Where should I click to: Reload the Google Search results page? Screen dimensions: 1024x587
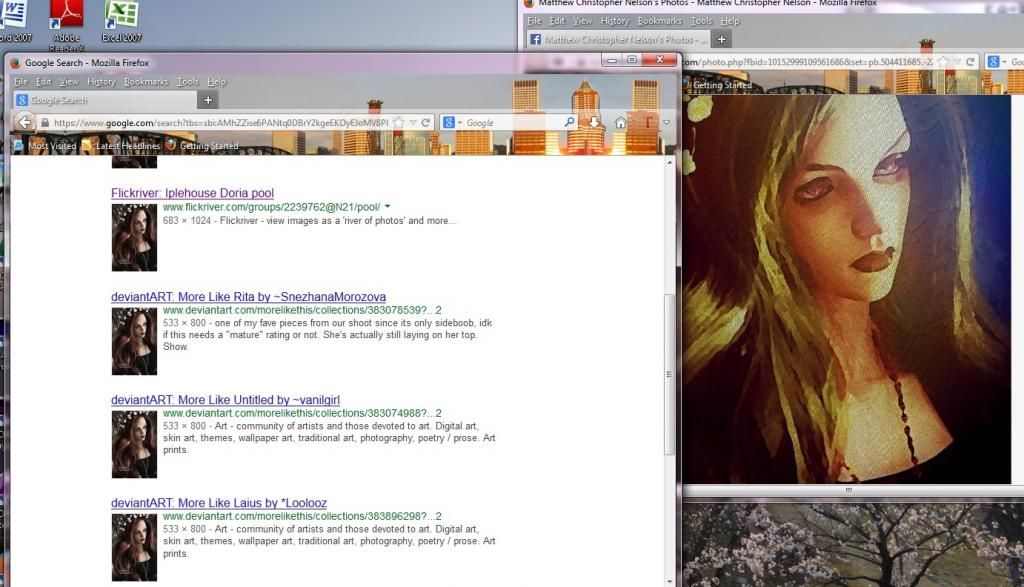426,123
